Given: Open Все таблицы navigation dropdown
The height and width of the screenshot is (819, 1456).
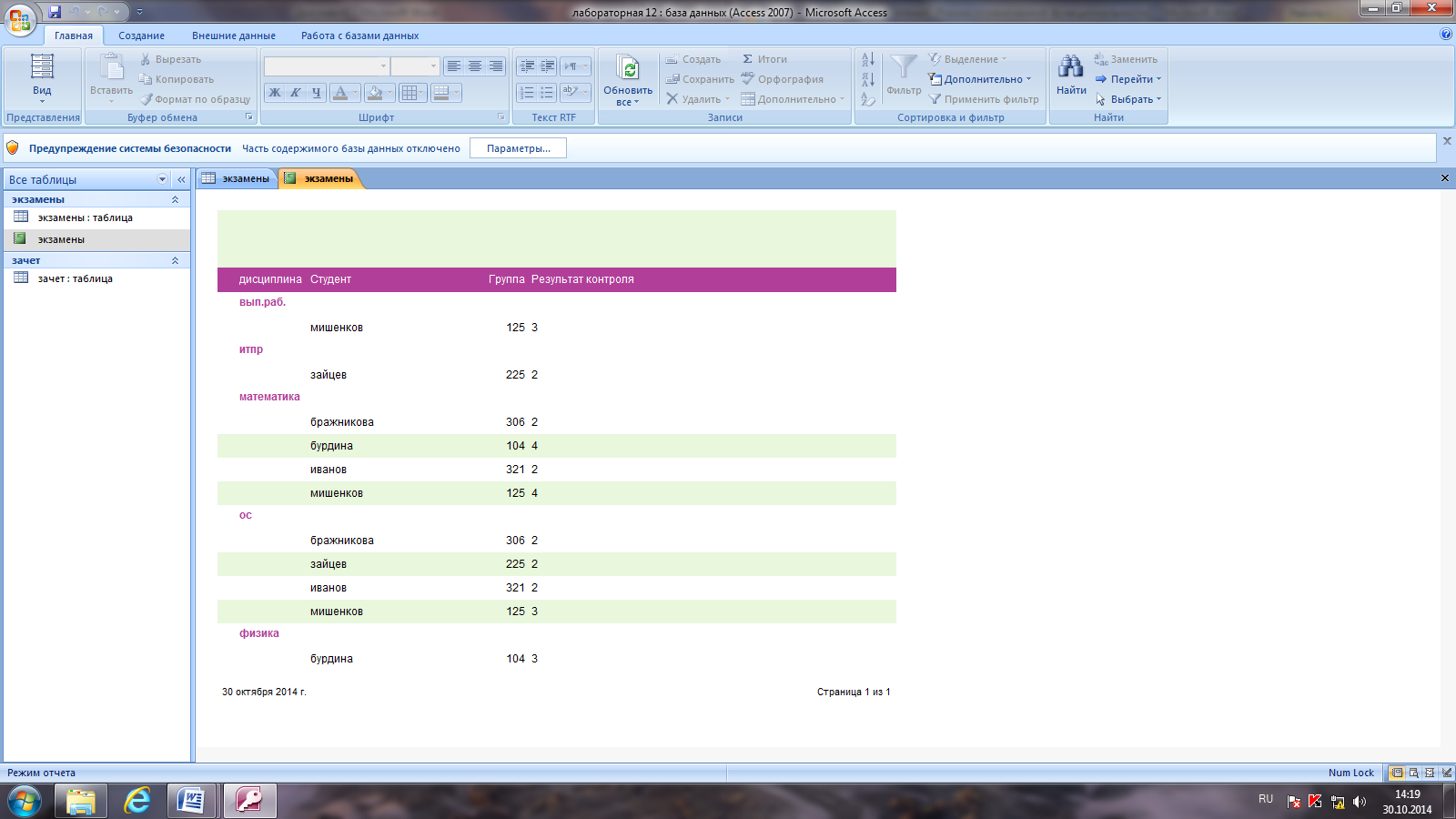Looking at the screenshot, I should (x=163, y=179).
